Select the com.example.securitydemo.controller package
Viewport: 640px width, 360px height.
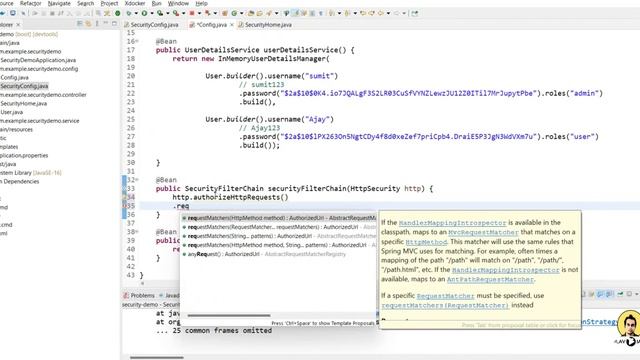click(43, 95)
